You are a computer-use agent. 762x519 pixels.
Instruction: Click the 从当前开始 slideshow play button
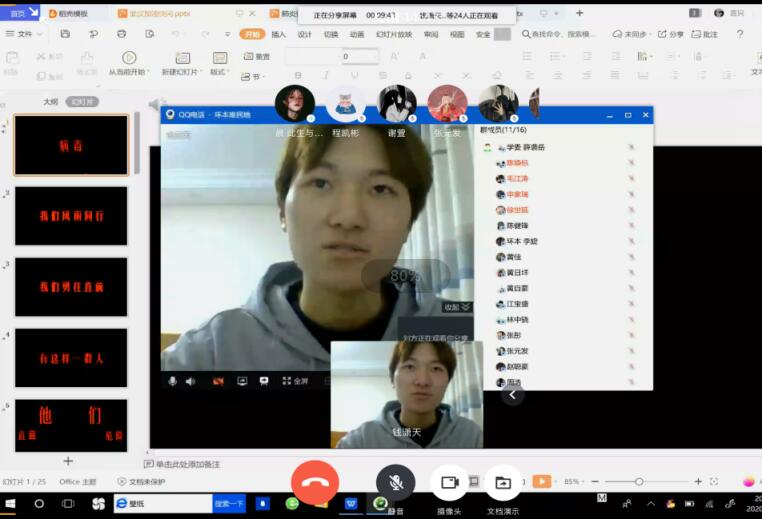129,58
